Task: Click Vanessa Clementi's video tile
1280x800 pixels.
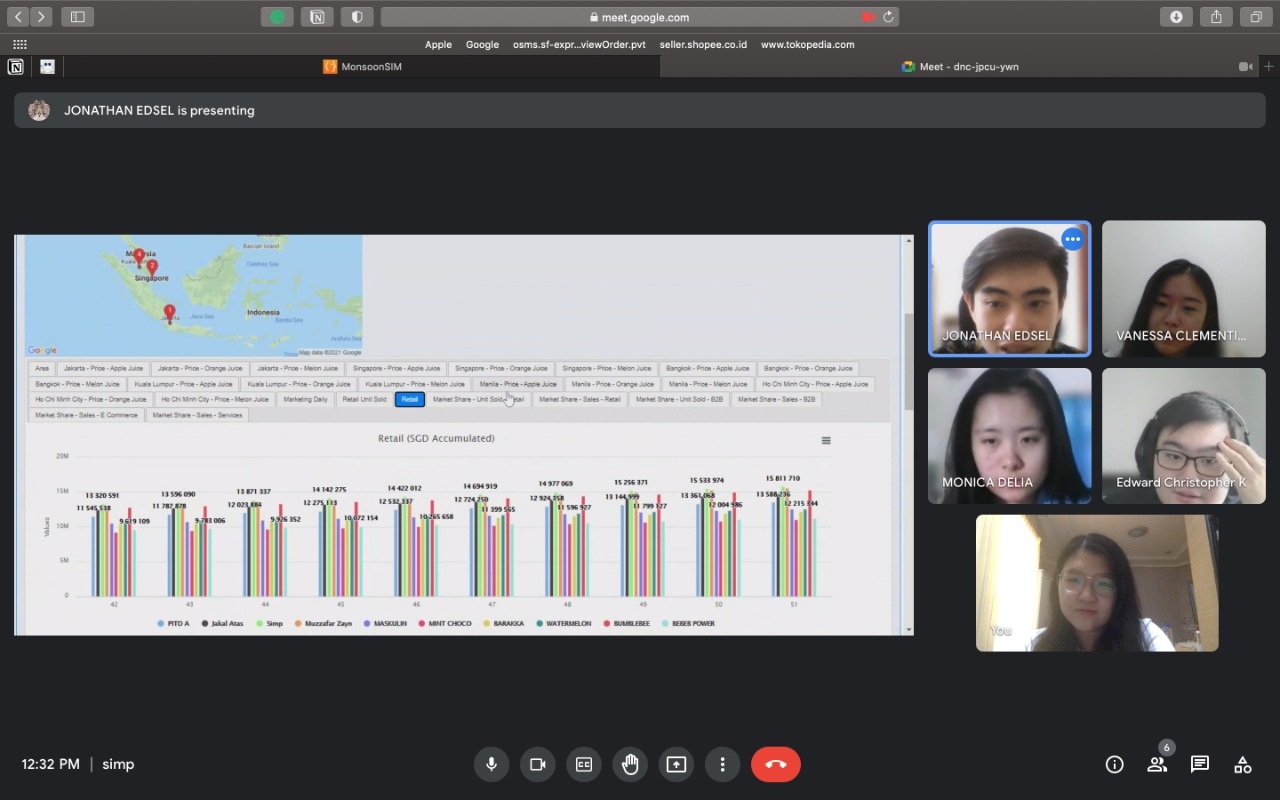Action: point(1184,289)
